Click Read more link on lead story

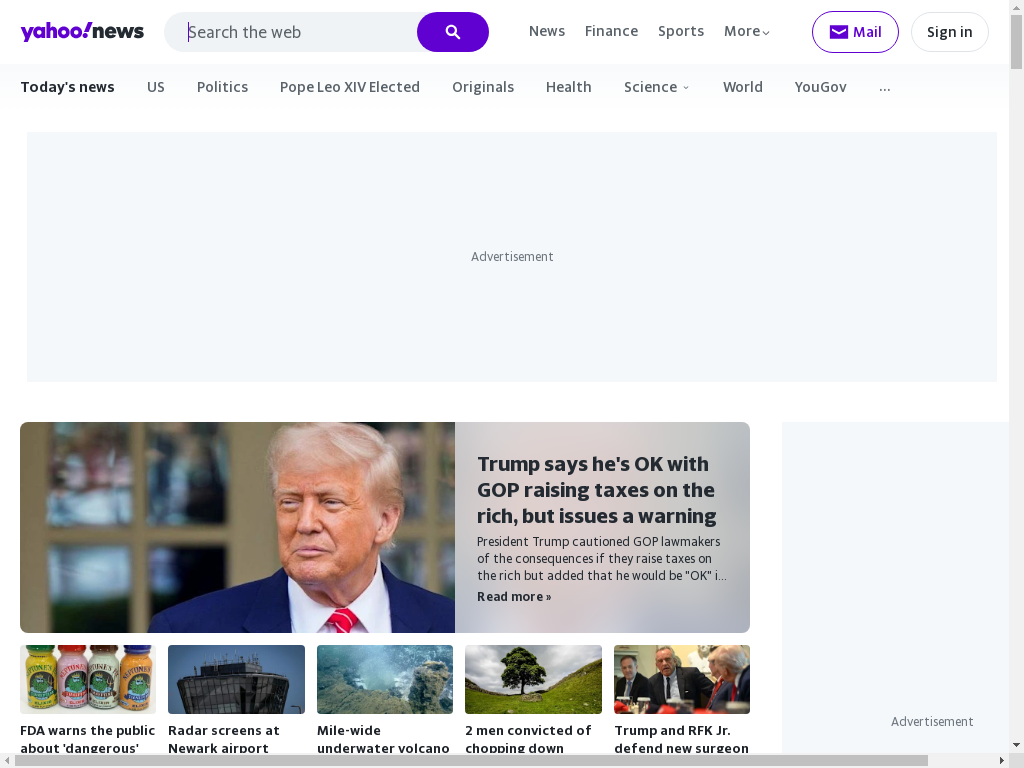[514, 596]
